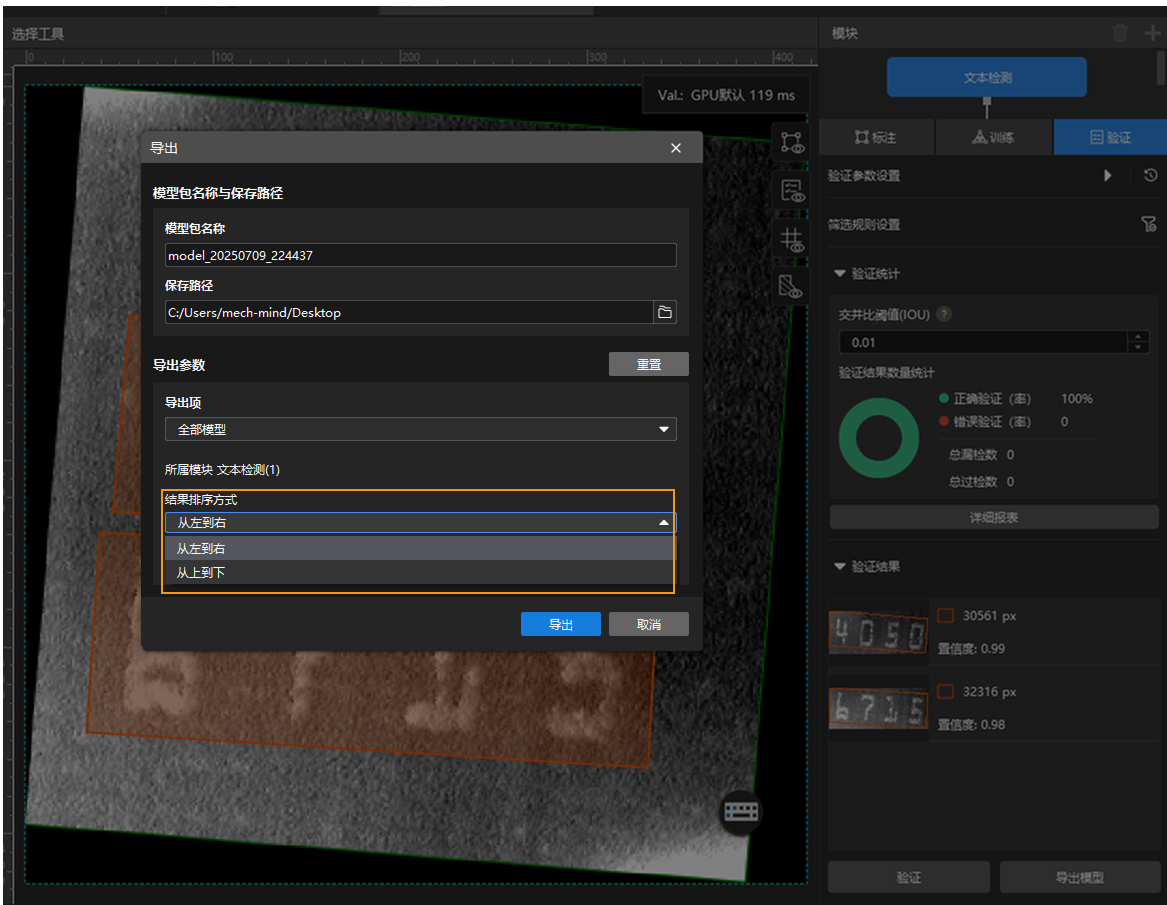1167x905 pixels.
Task: Click the IOU threshold 0.01 field
Action: coord(982,342)
